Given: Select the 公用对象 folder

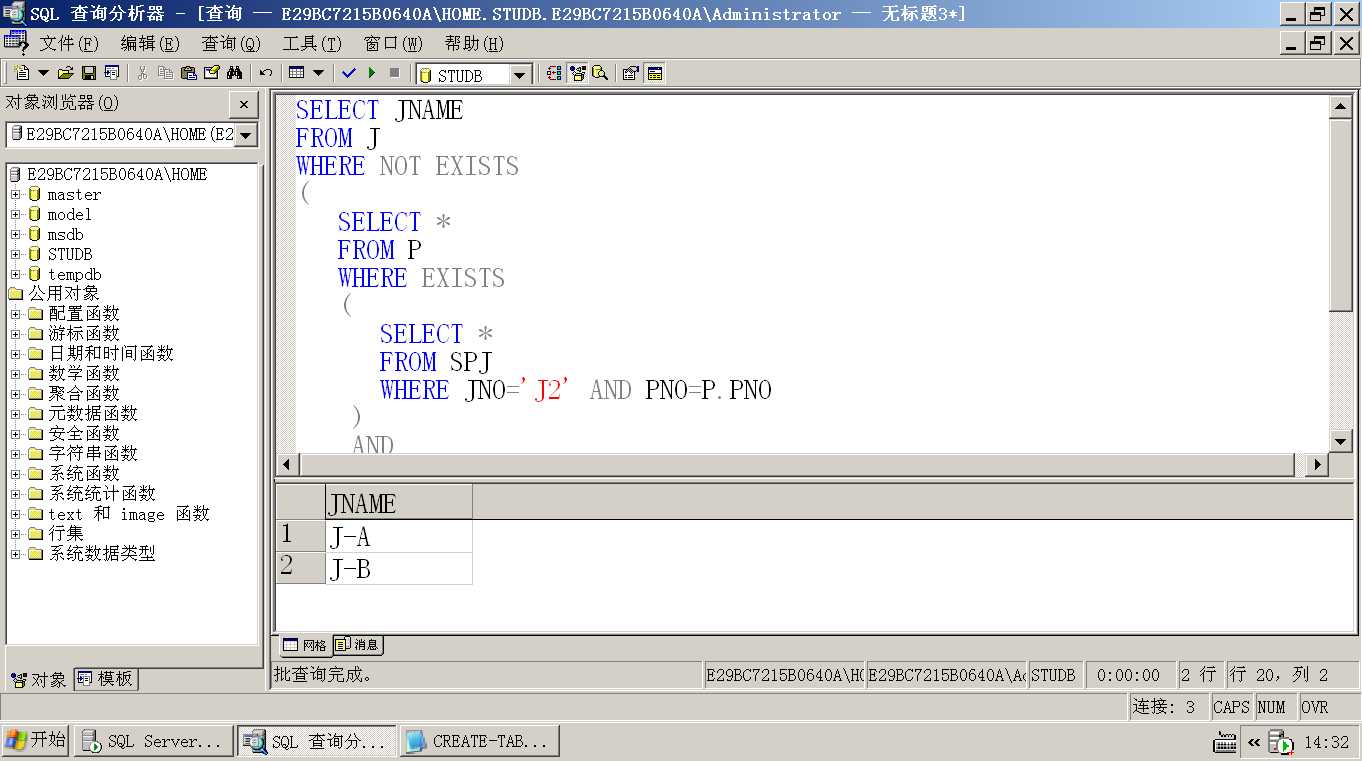Looking at the screenshot, I should click(64, 294).
